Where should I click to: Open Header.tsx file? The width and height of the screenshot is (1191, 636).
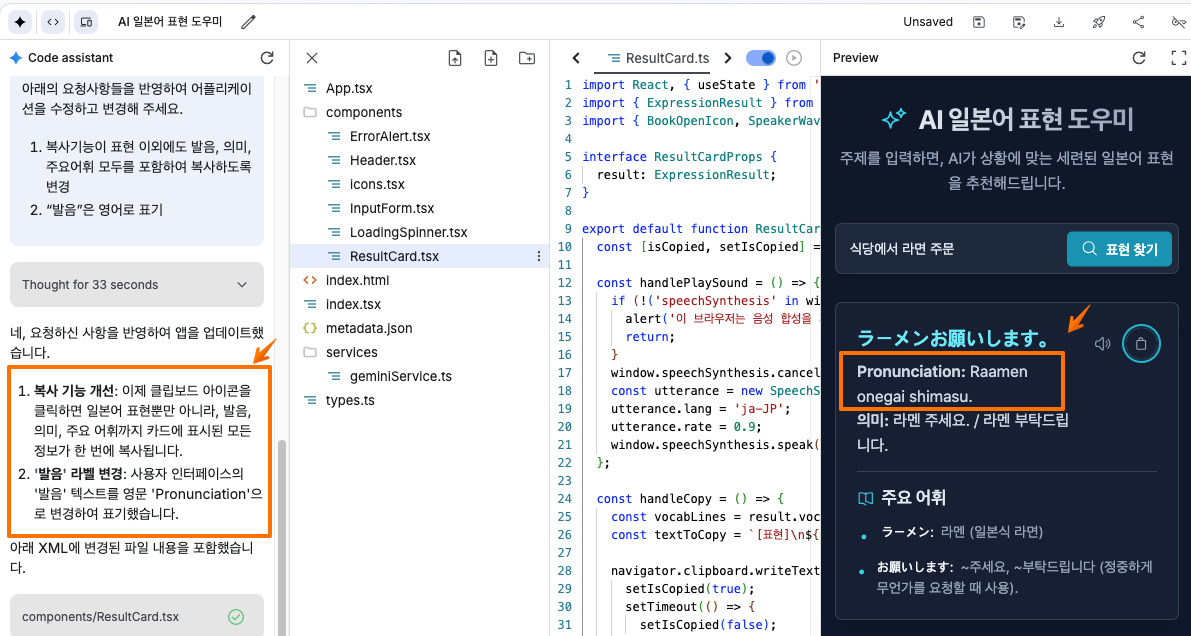(x=383, y=160)
